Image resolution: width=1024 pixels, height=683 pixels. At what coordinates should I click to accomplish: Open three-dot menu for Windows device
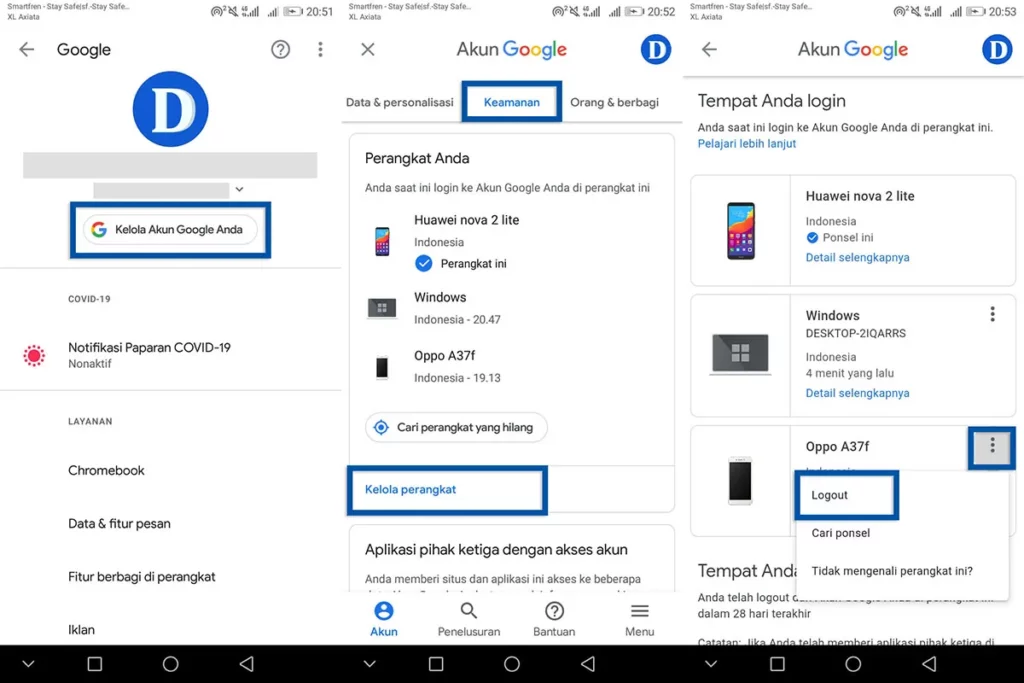992,315
